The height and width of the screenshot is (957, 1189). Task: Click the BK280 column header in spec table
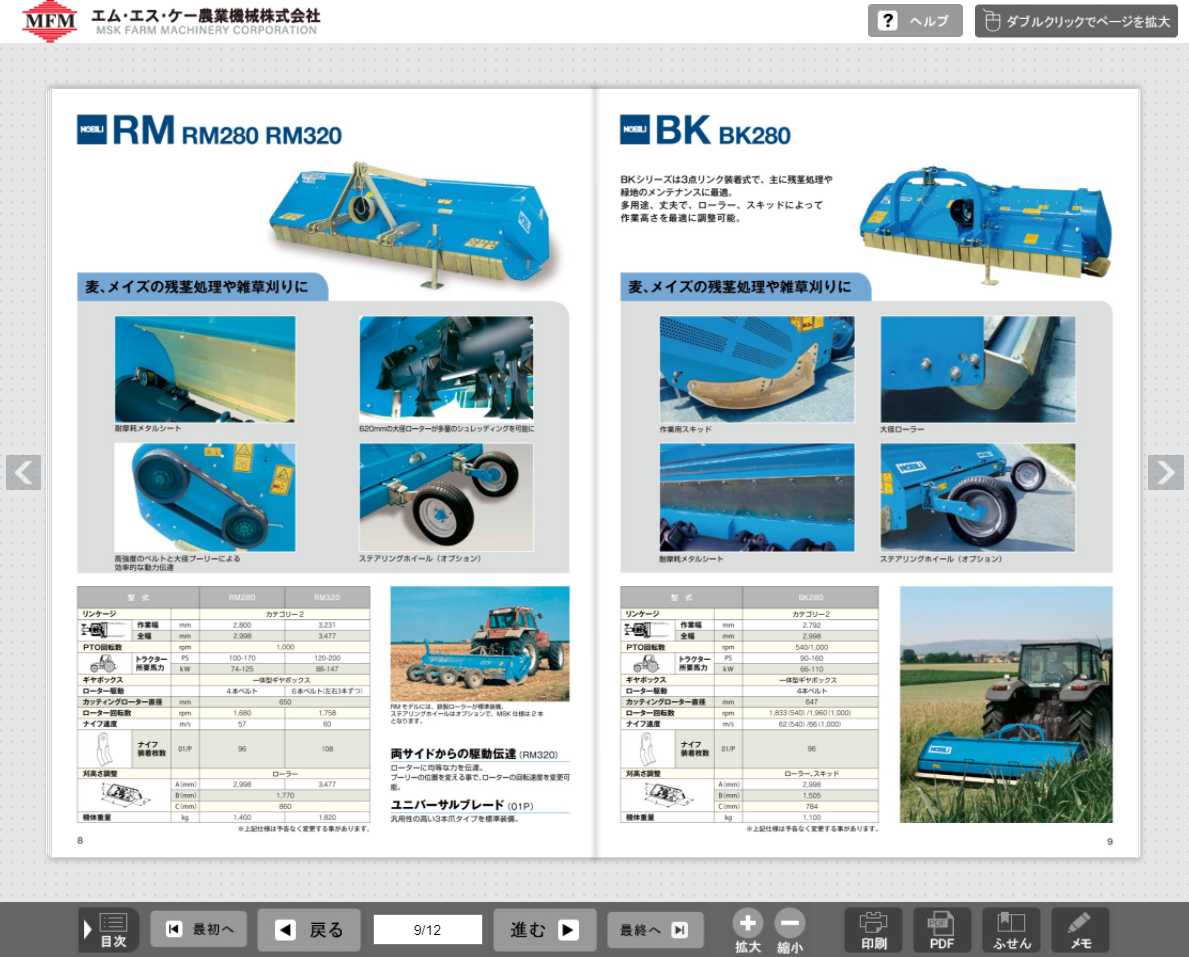tap(811, 598)
